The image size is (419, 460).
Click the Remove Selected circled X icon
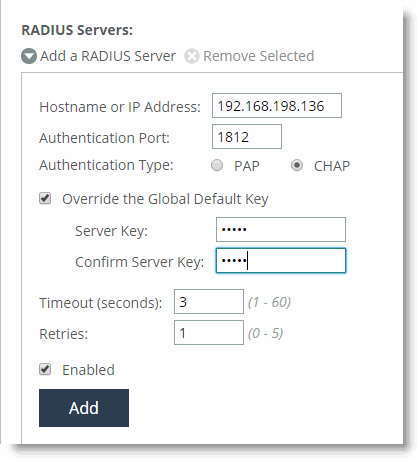point(192,56)
